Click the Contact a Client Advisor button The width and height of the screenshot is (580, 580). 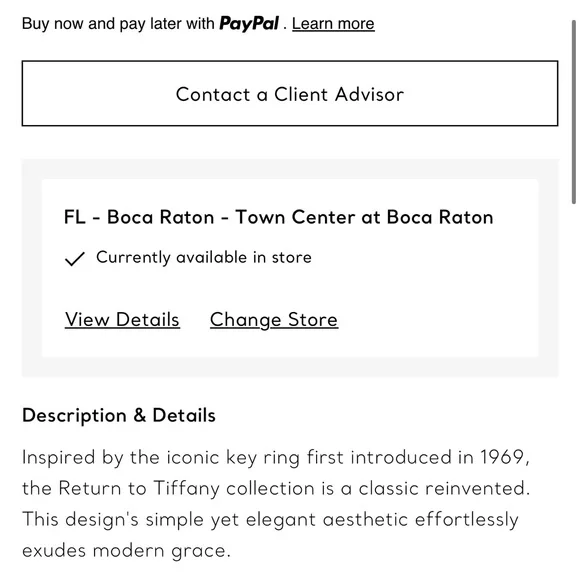(x=290, y=93)
